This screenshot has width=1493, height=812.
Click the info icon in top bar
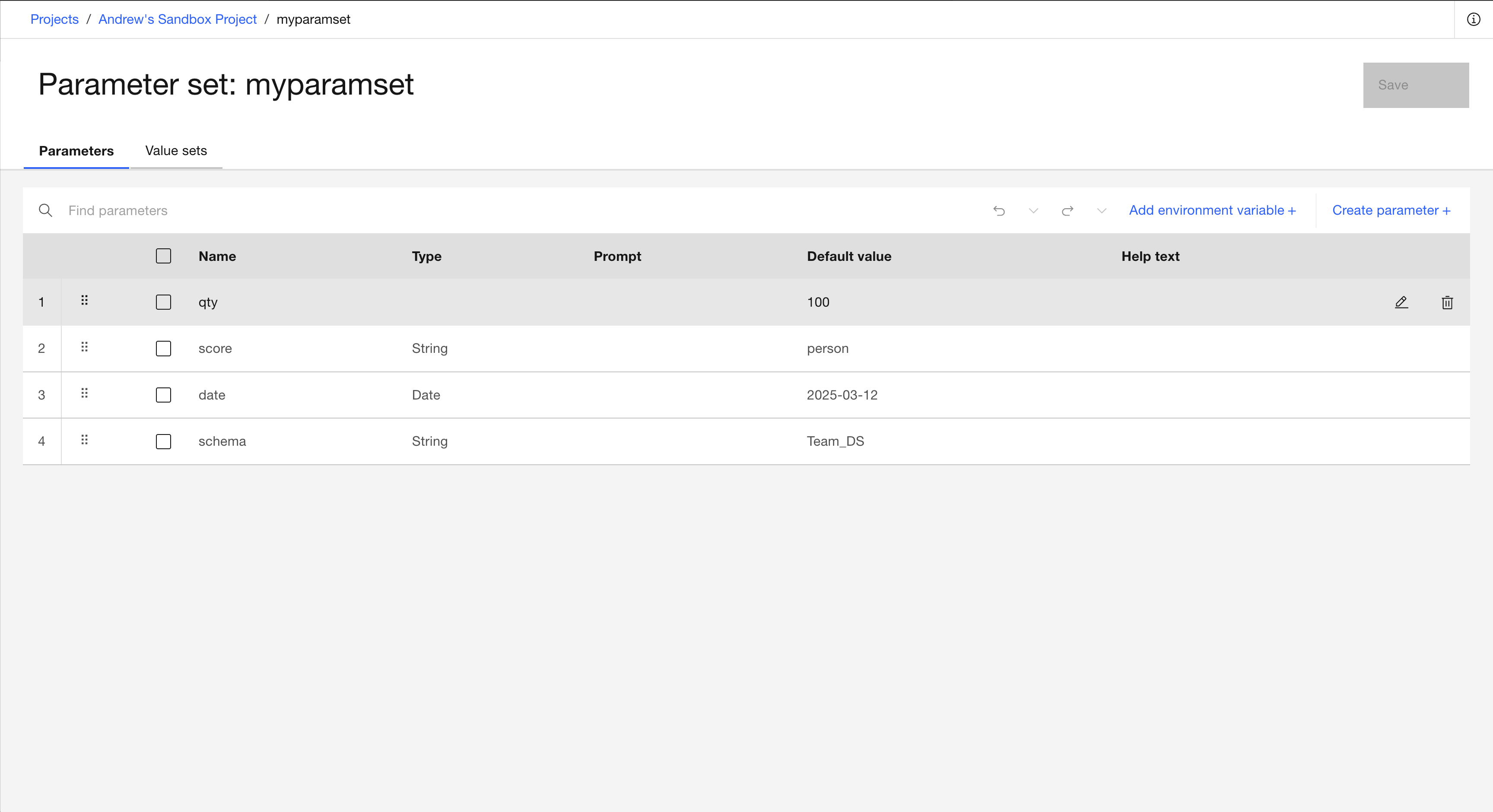1473,19
